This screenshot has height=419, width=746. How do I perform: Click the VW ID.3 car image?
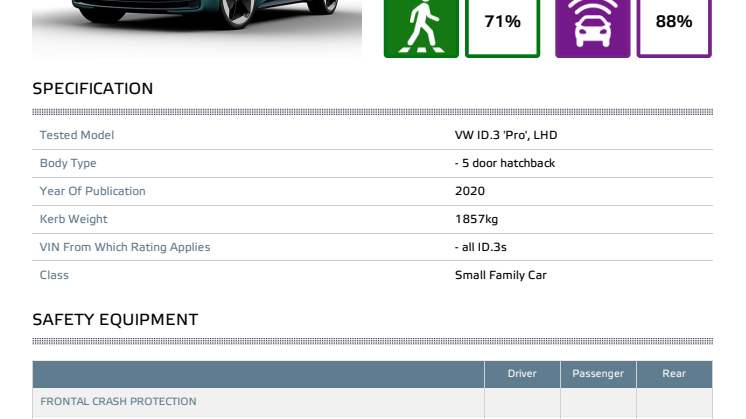point(197,29)
